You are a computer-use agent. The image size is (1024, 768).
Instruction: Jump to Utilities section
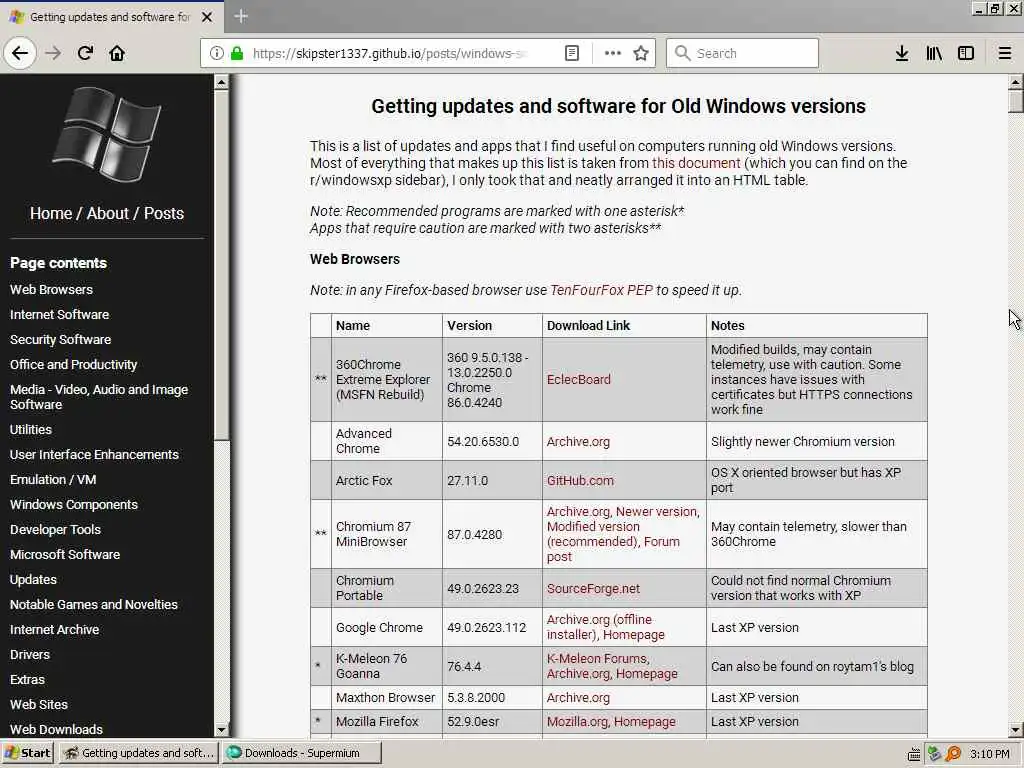[31, 430]
